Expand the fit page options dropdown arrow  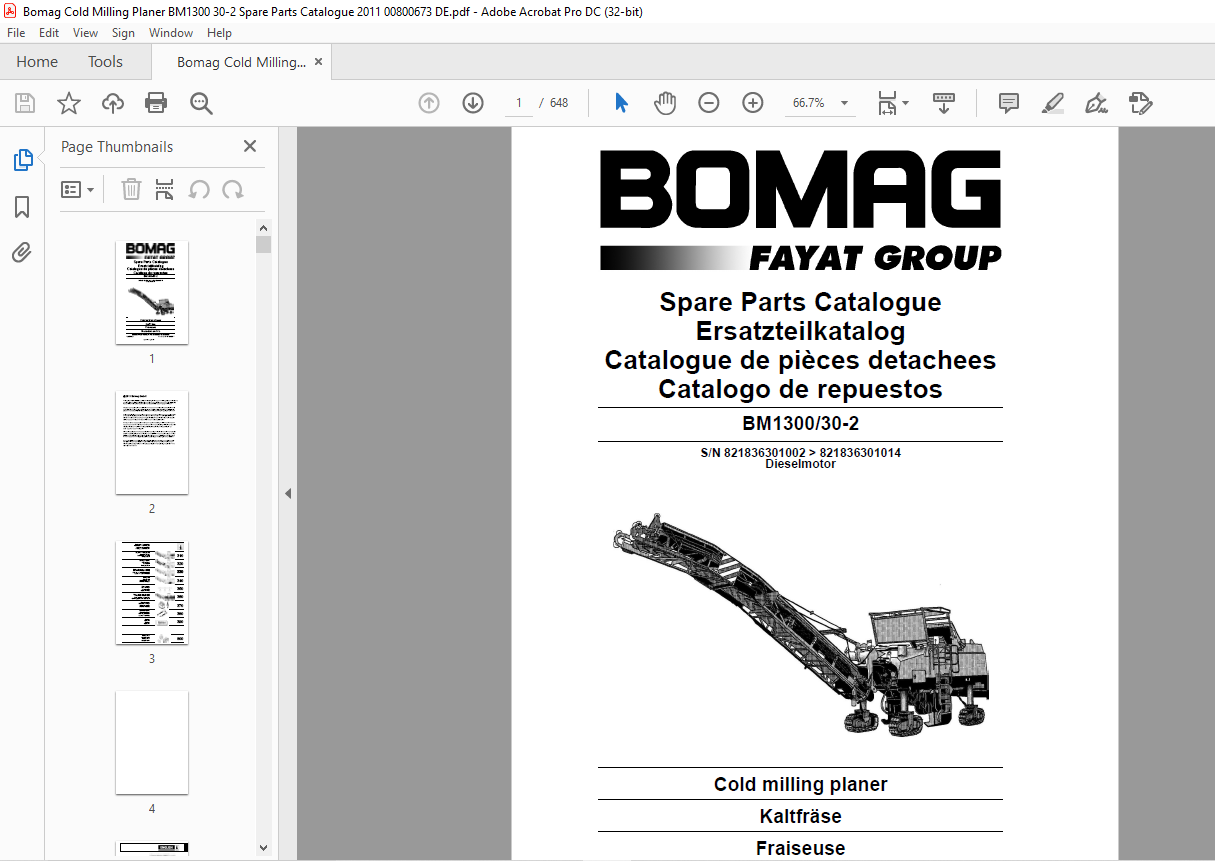click(x=905, y=103)
